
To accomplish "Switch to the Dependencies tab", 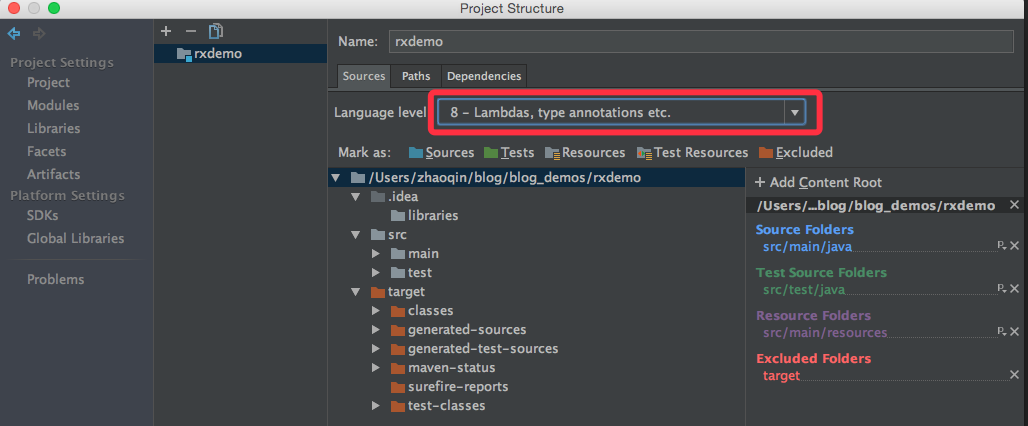I will coord(483,76).
